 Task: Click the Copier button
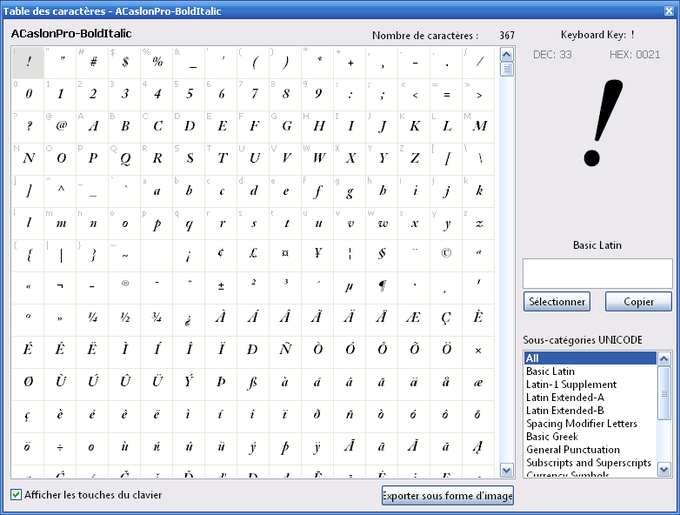[x=638, y=301]
